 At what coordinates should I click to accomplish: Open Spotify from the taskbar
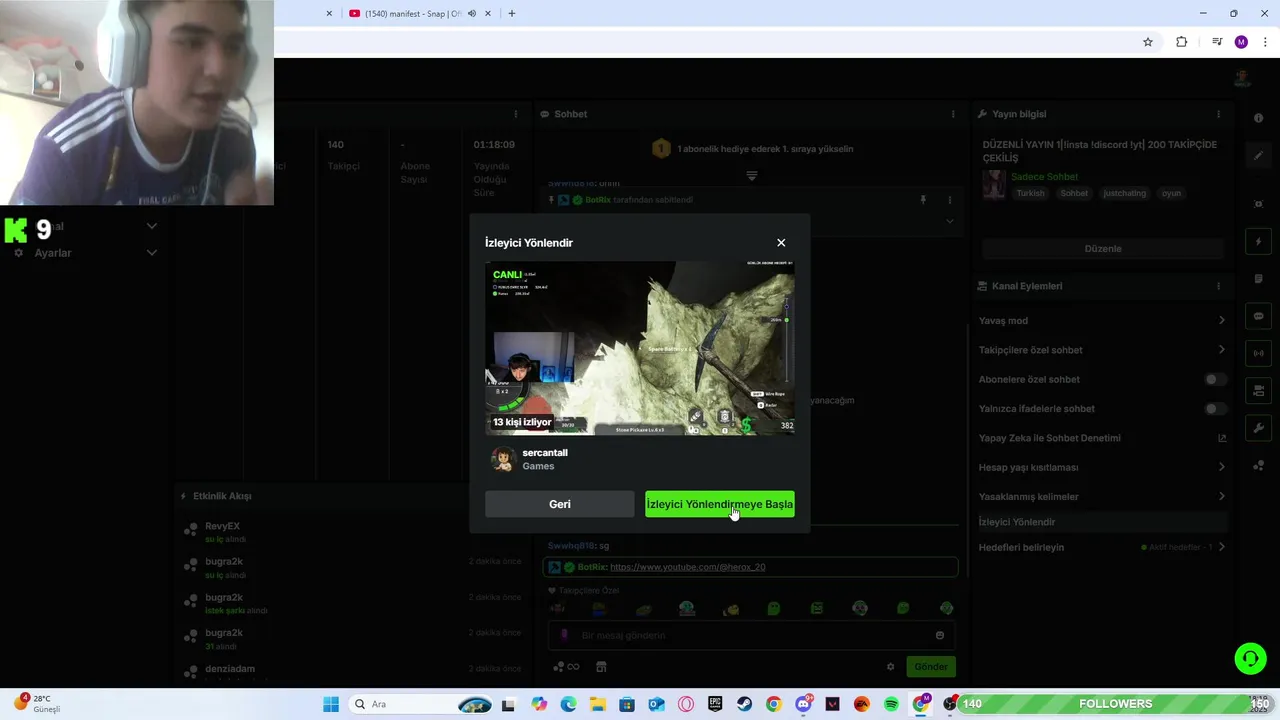(x=891, y=704)
